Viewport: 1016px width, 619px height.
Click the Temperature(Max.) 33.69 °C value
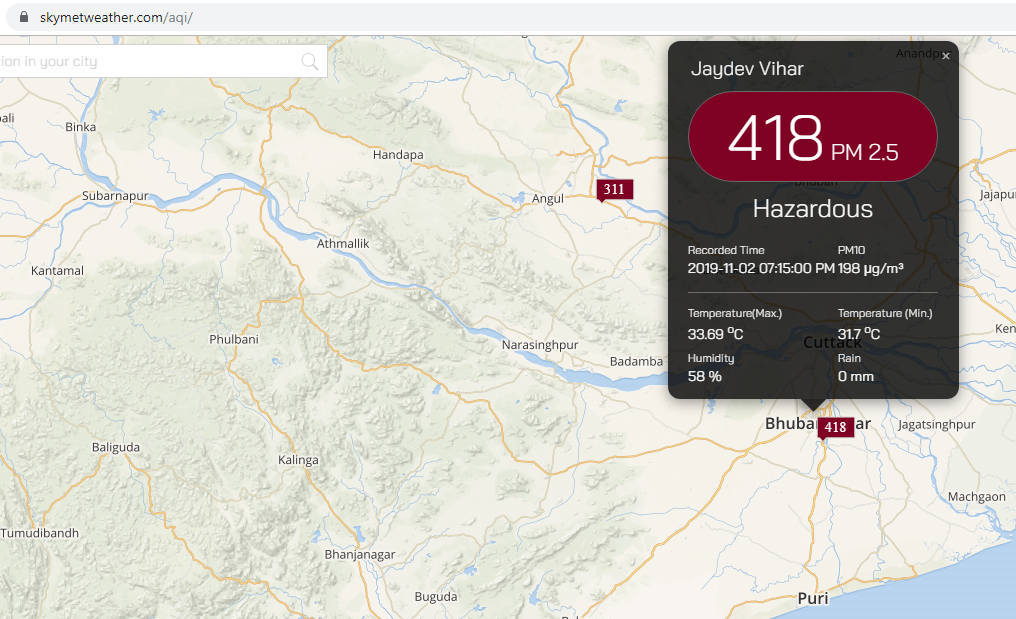715,334
